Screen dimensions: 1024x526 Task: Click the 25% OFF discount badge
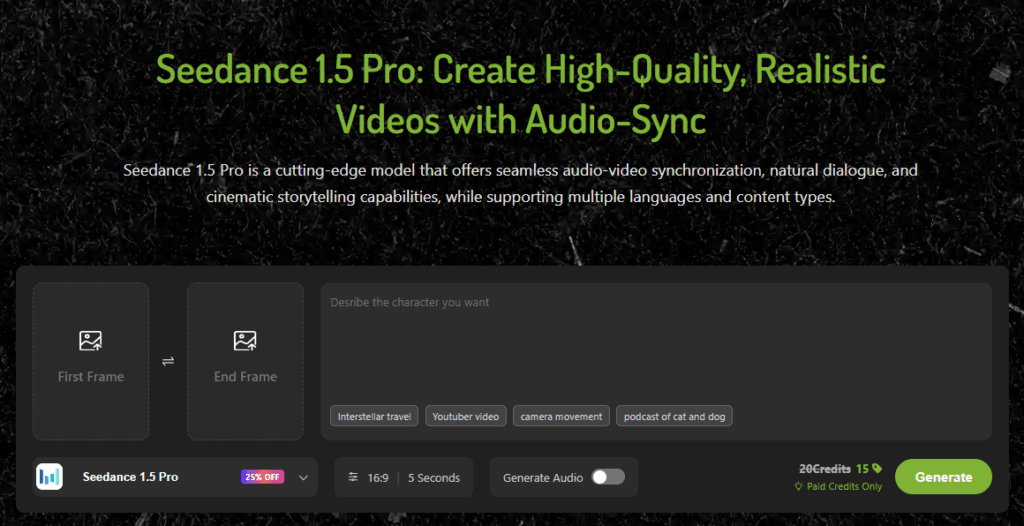click(262, 477)
